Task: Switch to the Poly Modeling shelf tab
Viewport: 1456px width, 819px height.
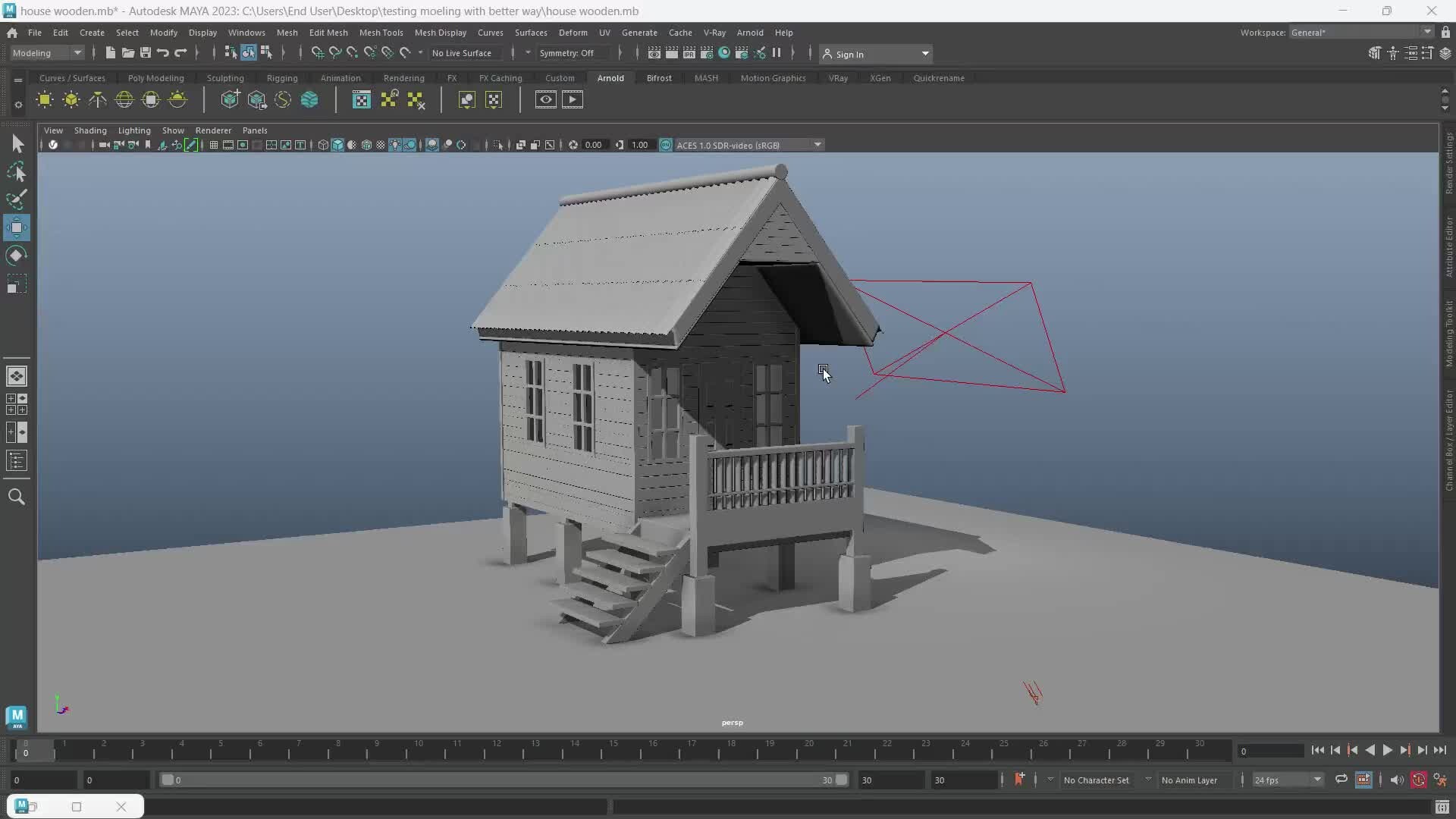Action: point(156,78)
